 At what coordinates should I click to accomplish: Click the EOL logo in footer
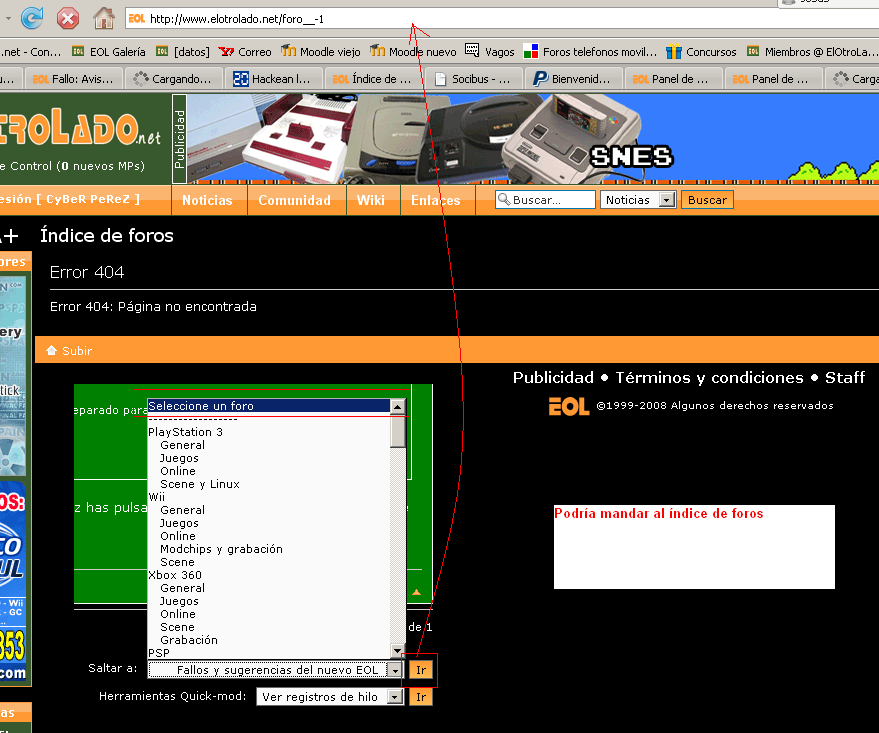tap(568, 406)
